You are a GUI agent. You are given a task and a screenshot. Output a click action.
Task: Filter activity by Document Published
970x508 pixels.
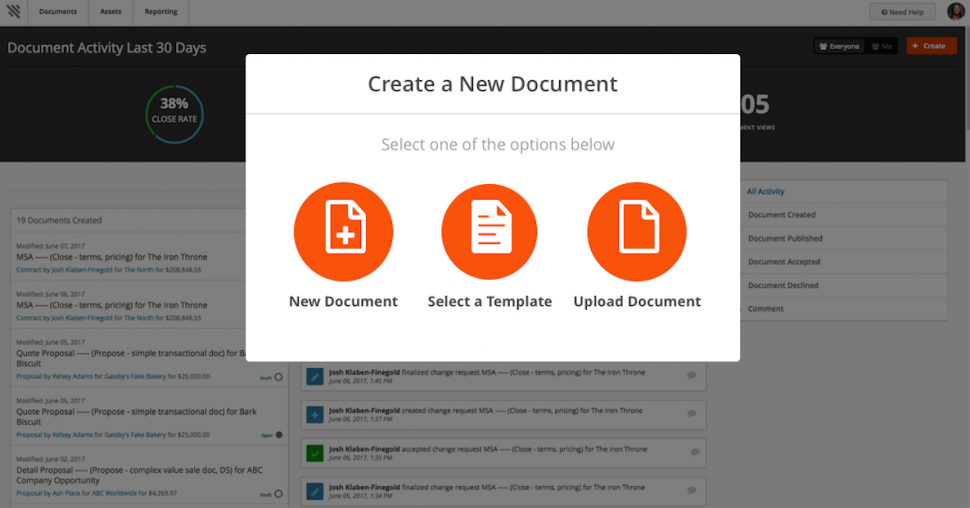(x=785, y=238)
